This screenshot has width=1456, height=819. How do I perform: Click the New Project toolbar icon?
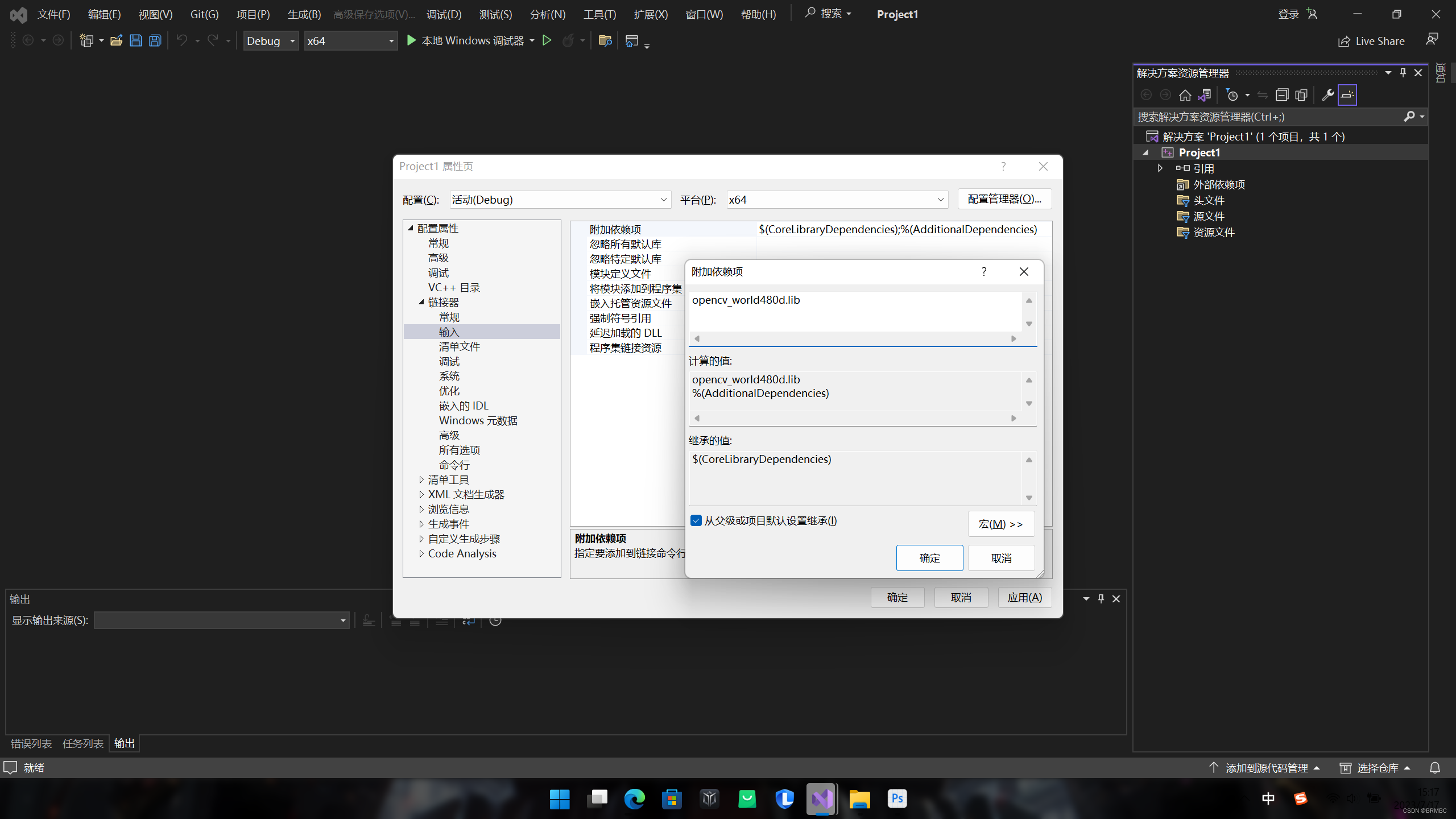(x=86, y=40)
